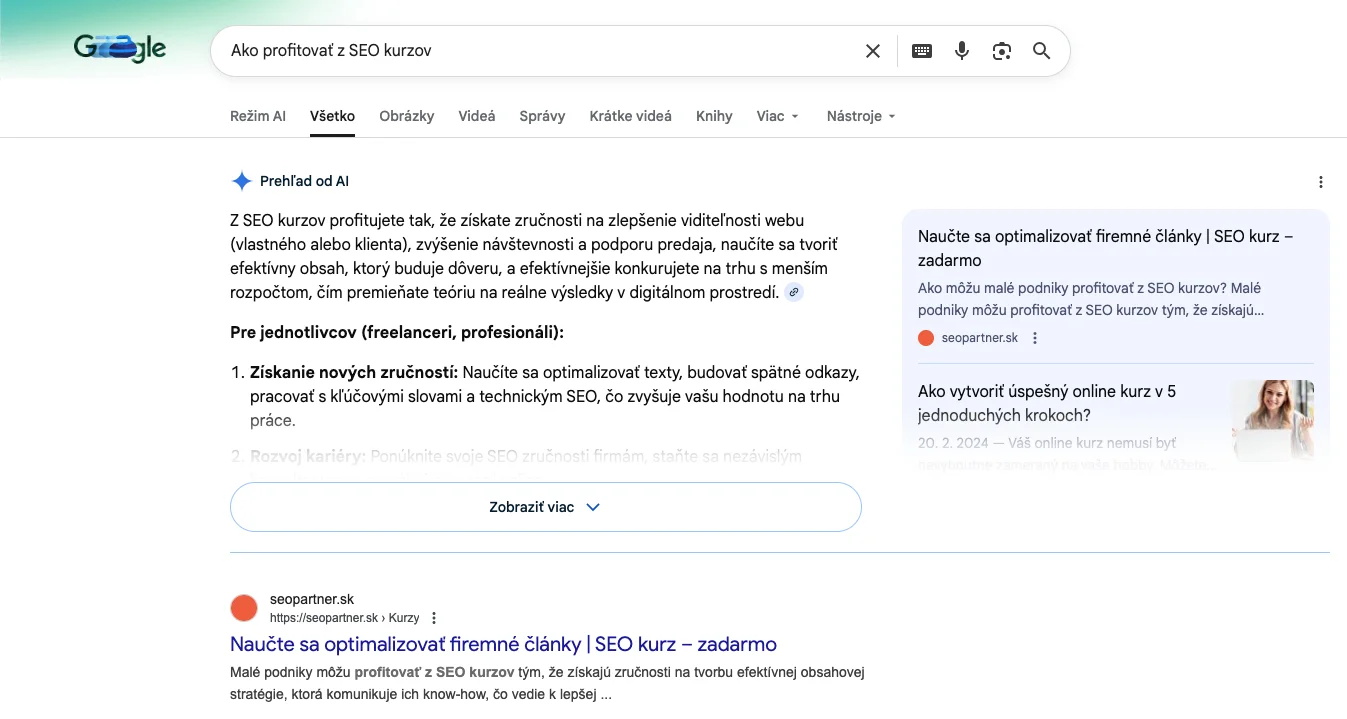Screen dimensions: 1347x719
Task: Expand the Viac dropdown menu
Action: (777, 116)
